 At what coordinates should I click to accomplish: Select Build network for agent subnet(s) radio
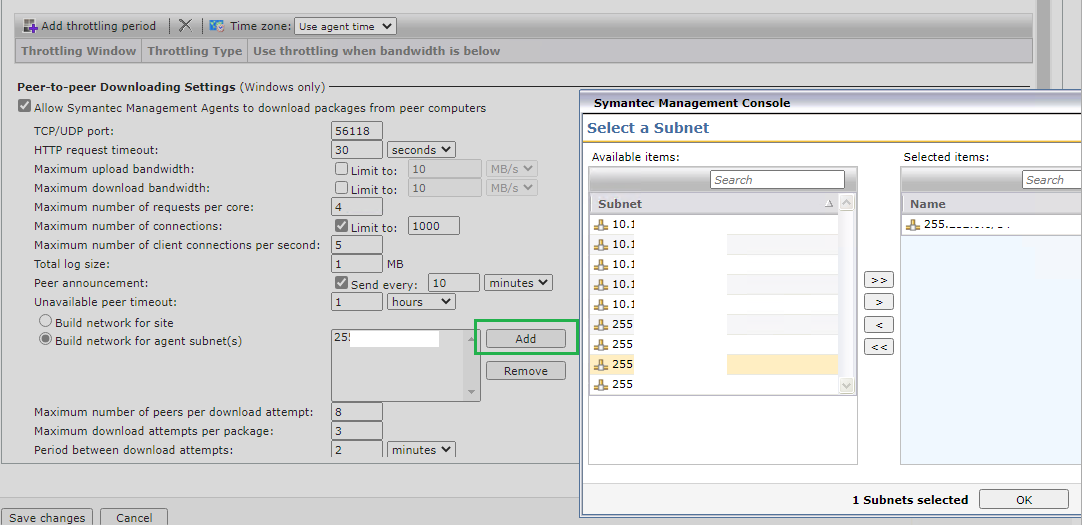coord(46,339)
